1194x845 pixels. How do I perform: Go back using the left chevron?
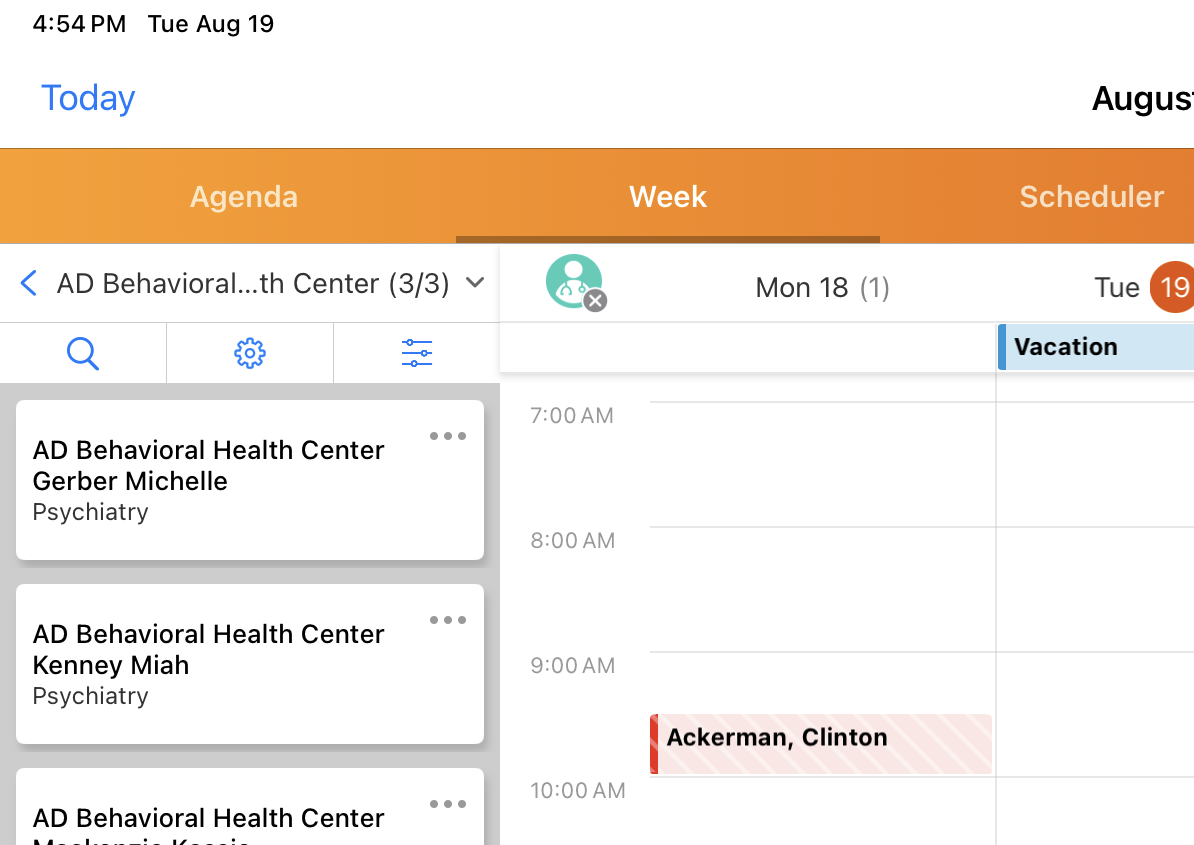coord(29,284)
